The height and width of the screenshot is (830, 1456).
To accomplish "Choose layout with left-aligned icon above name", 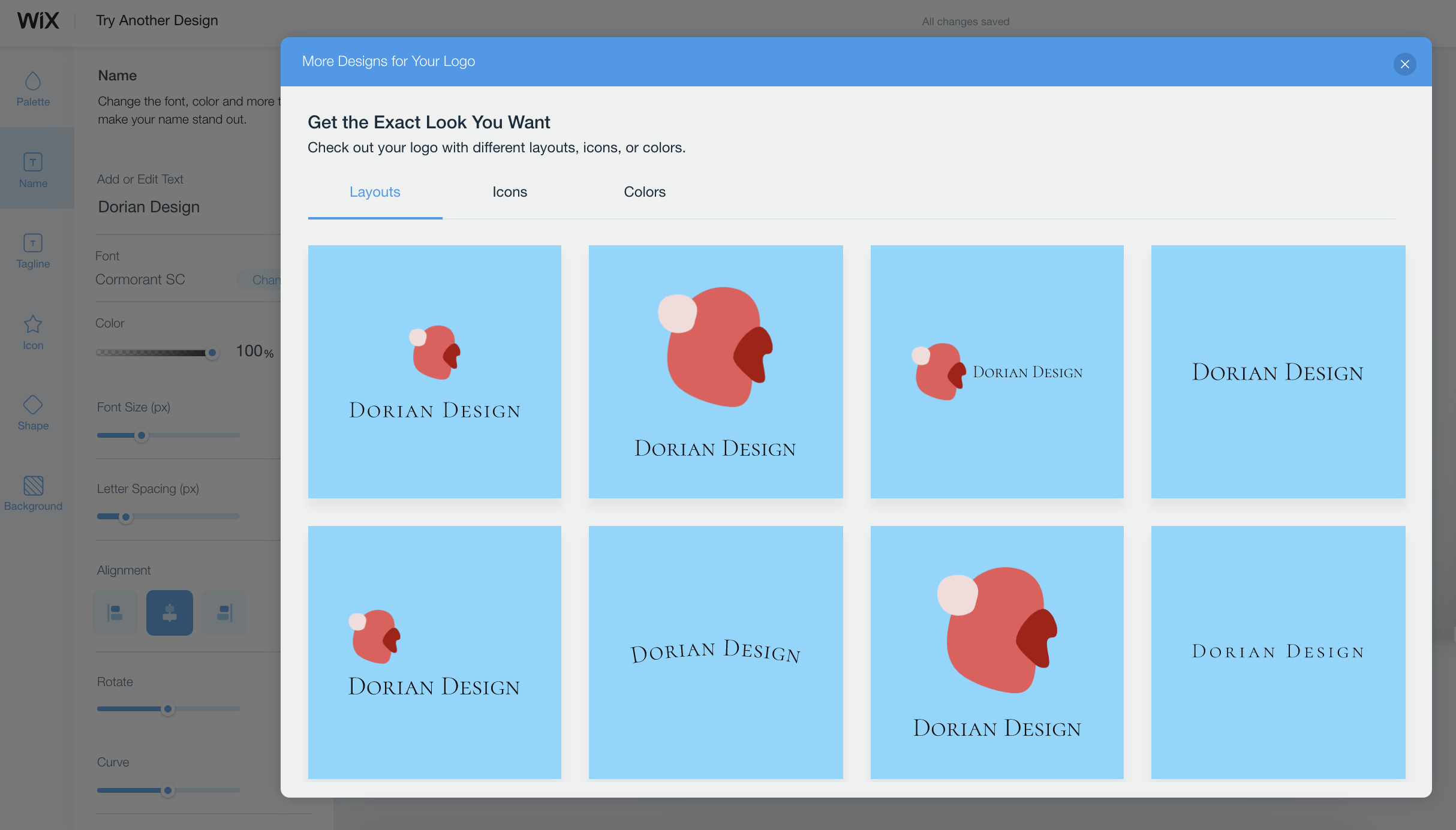I will coord(435,652).
